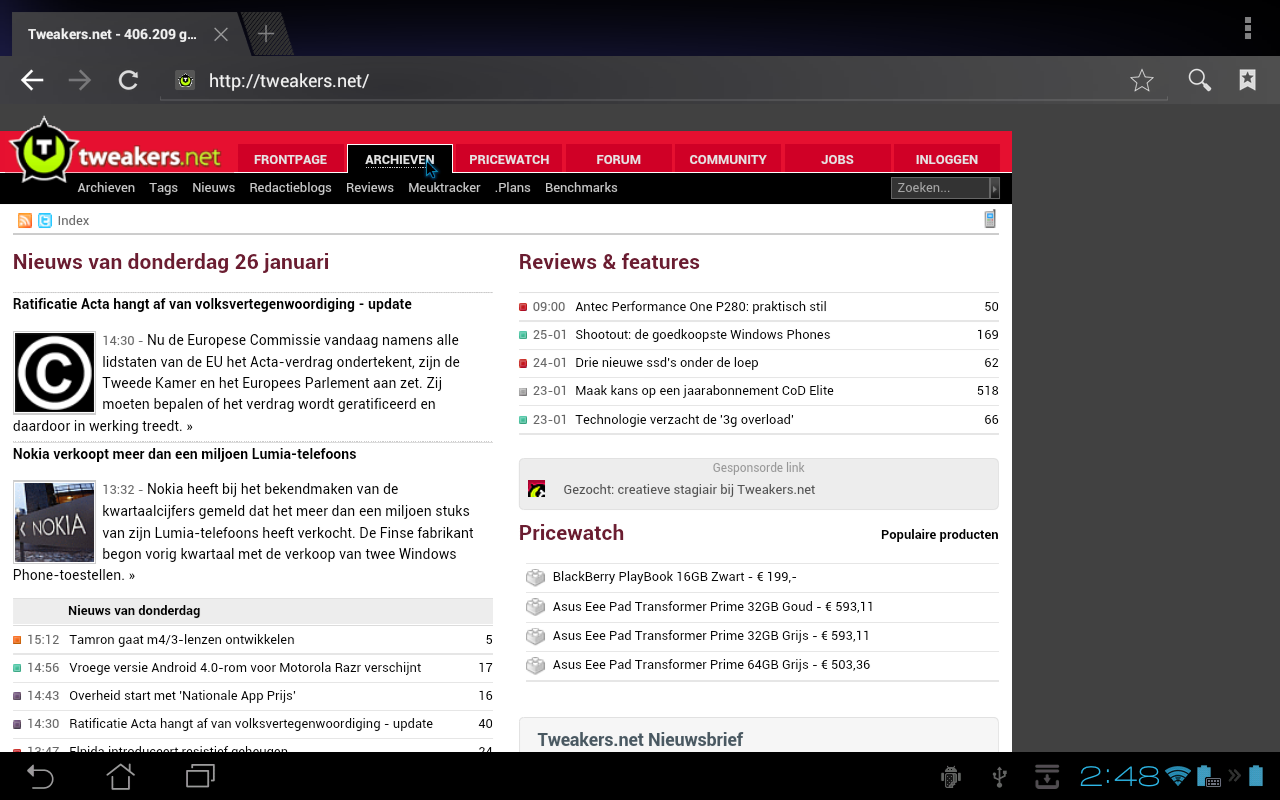Screen dimensions: 1280x800
Task: Click the browser forward arrow
Action: tap(80, 81)
